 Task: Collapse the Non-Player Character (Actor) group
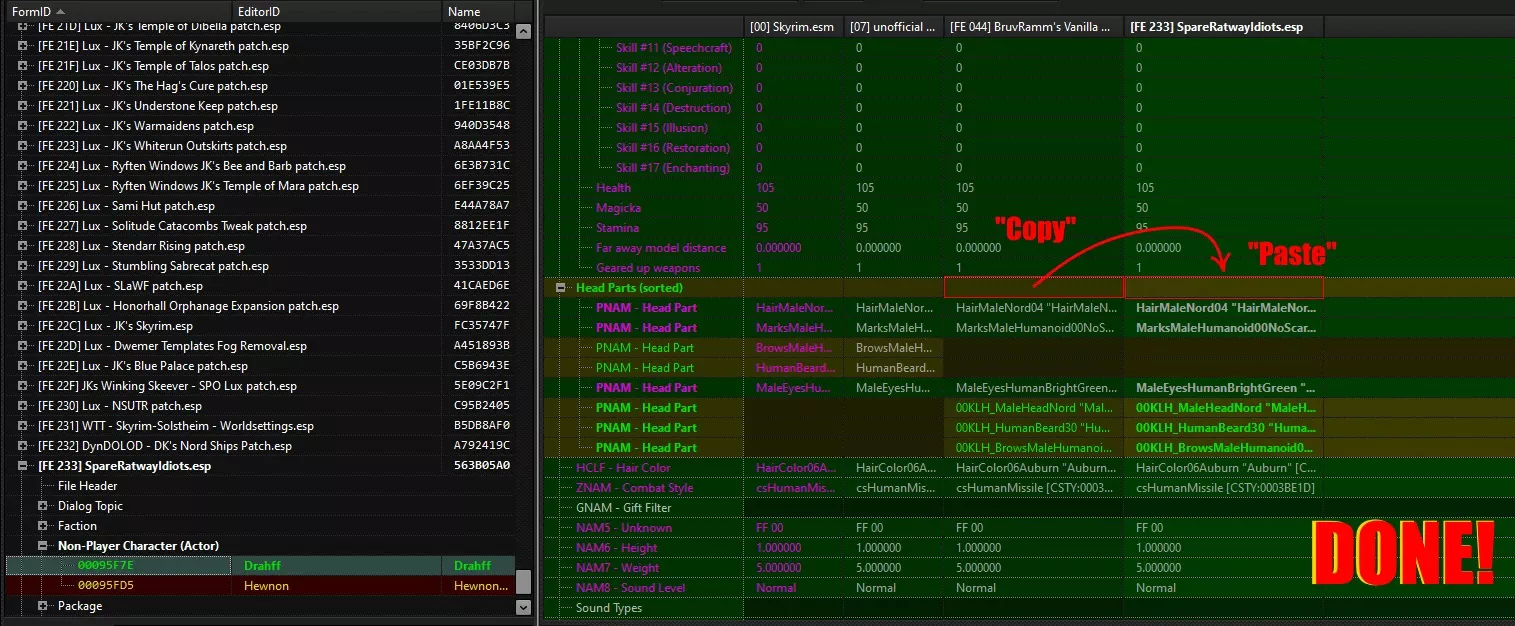[x=43, y=546]
